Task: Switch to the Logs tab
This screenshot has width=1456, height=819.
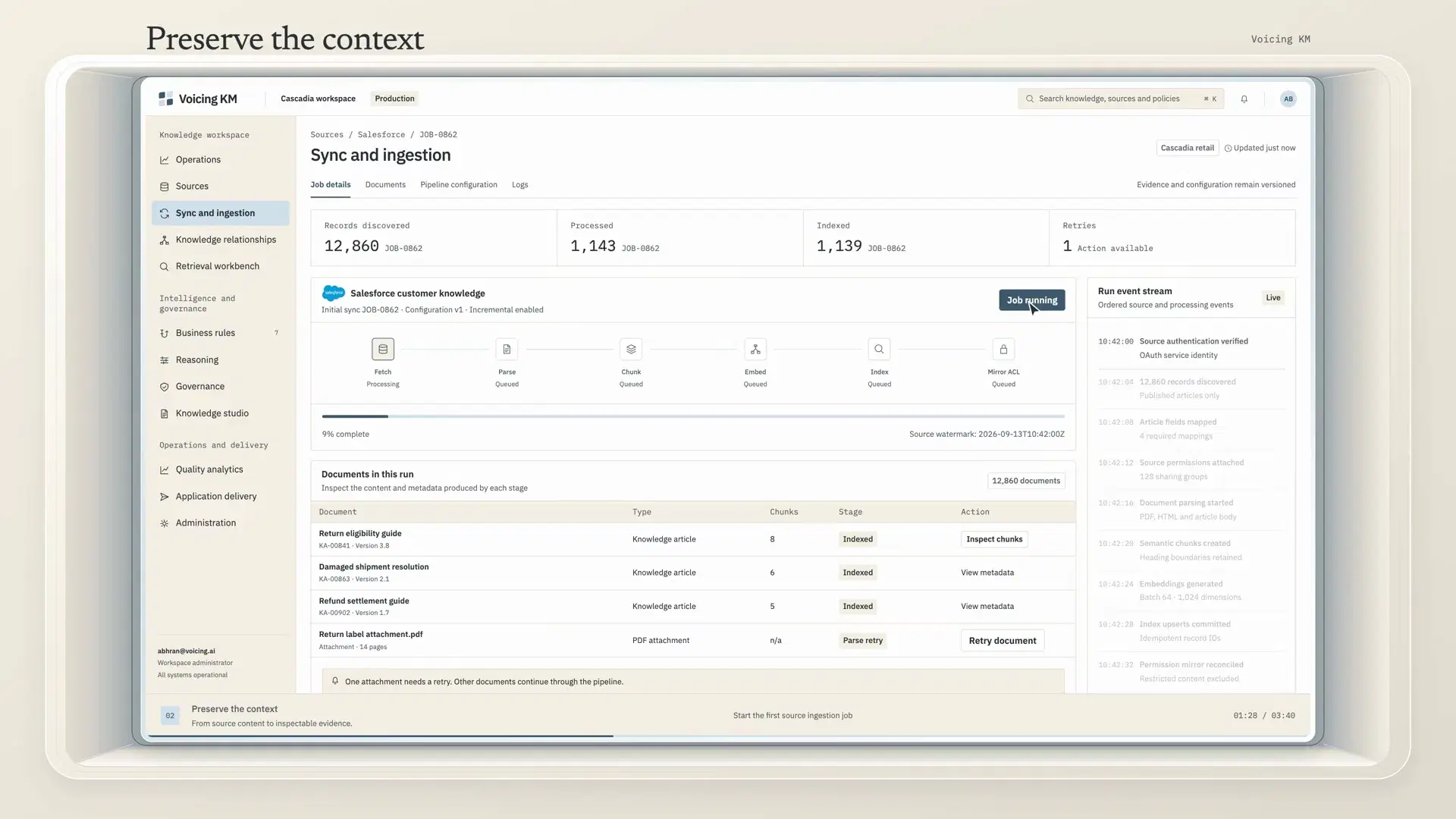Action: coord(519,185)
